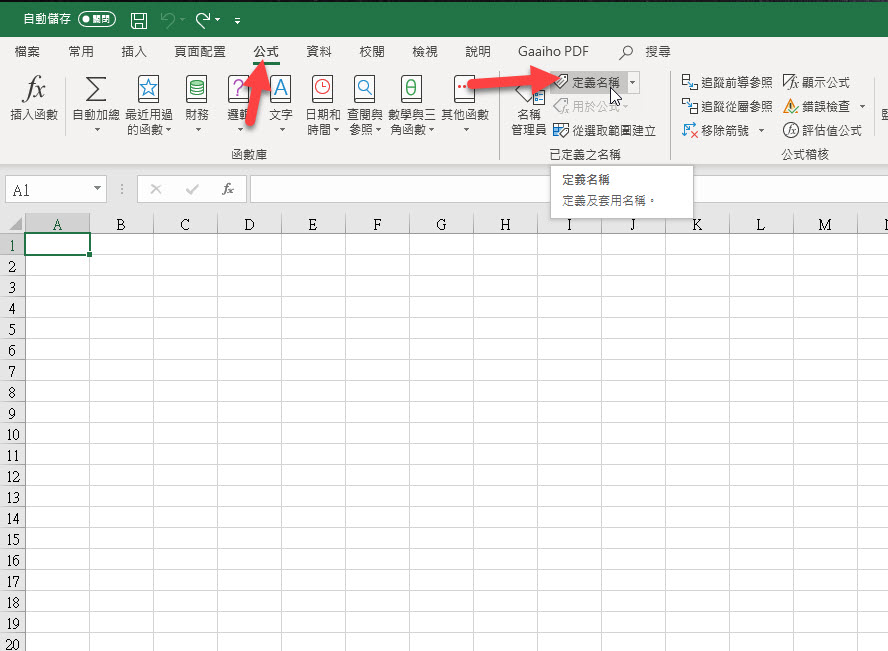Click the Insert Function fx icon
The image size is (888, 651).
click(34, 88)
